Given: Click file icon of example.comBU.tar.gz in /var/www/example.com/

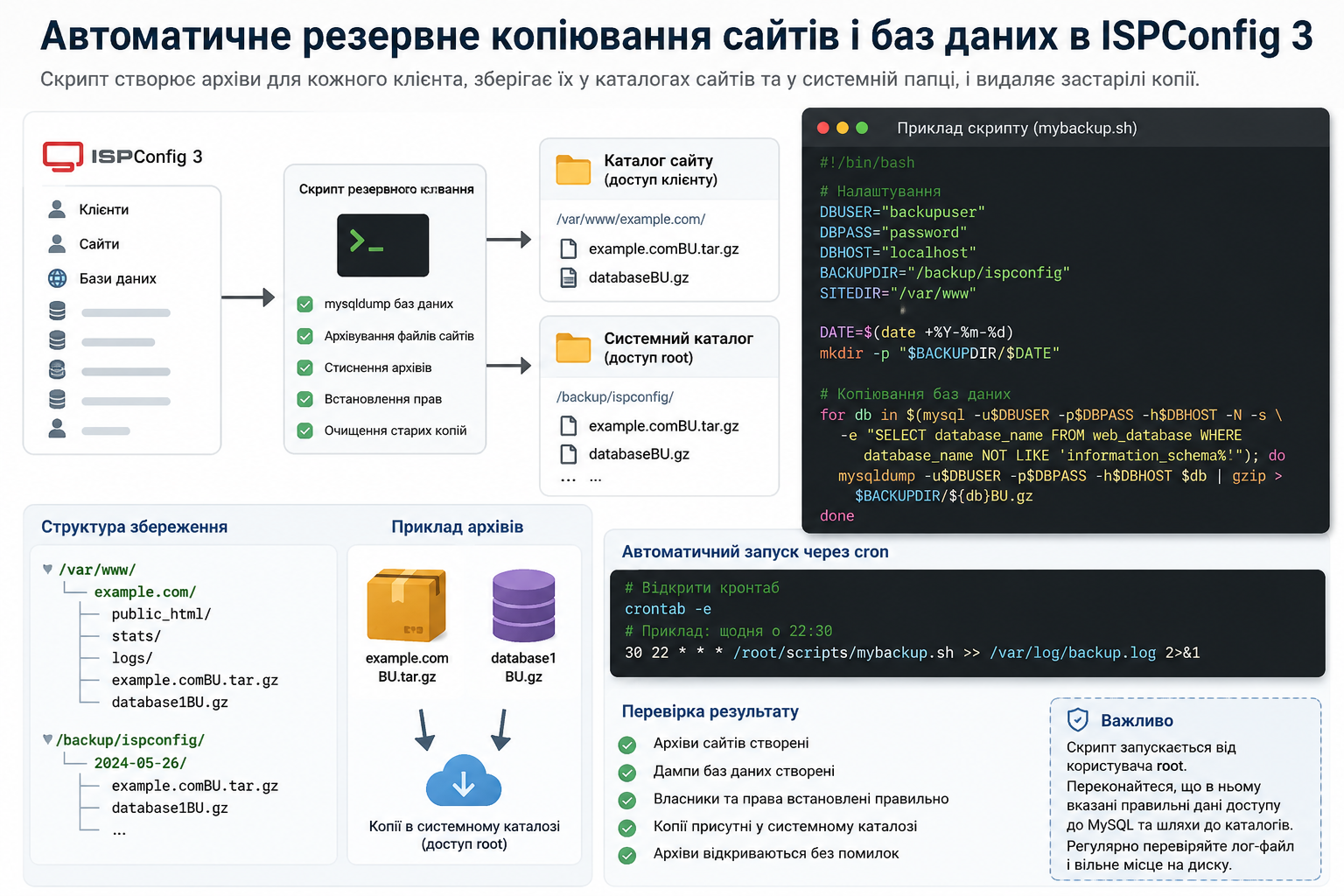Looking at the screenshot, I should pyautogui.click(x=569, y=248).
